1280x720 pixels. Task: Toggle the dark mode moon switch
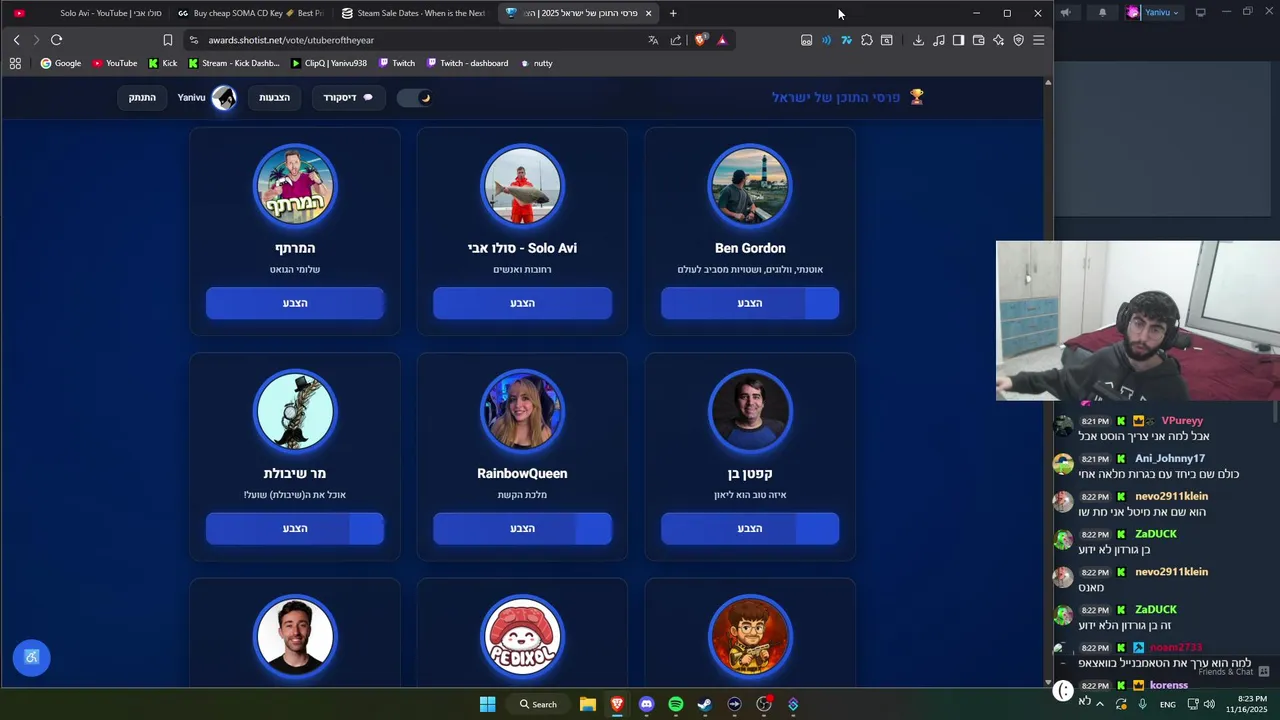coord(414,97)
